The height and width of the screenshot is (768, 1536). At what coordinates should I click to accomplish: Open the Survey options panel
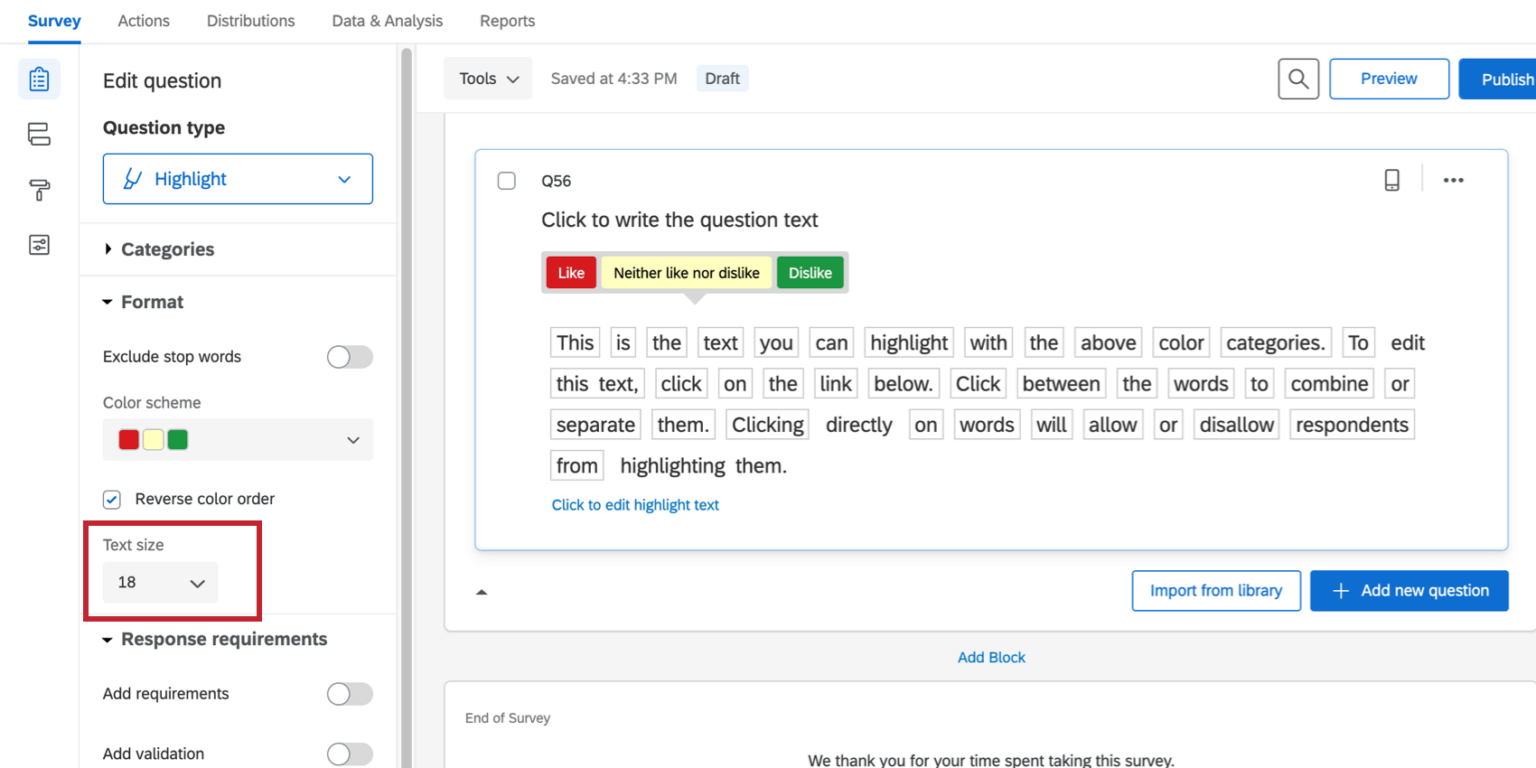click(x=39, y=244)
